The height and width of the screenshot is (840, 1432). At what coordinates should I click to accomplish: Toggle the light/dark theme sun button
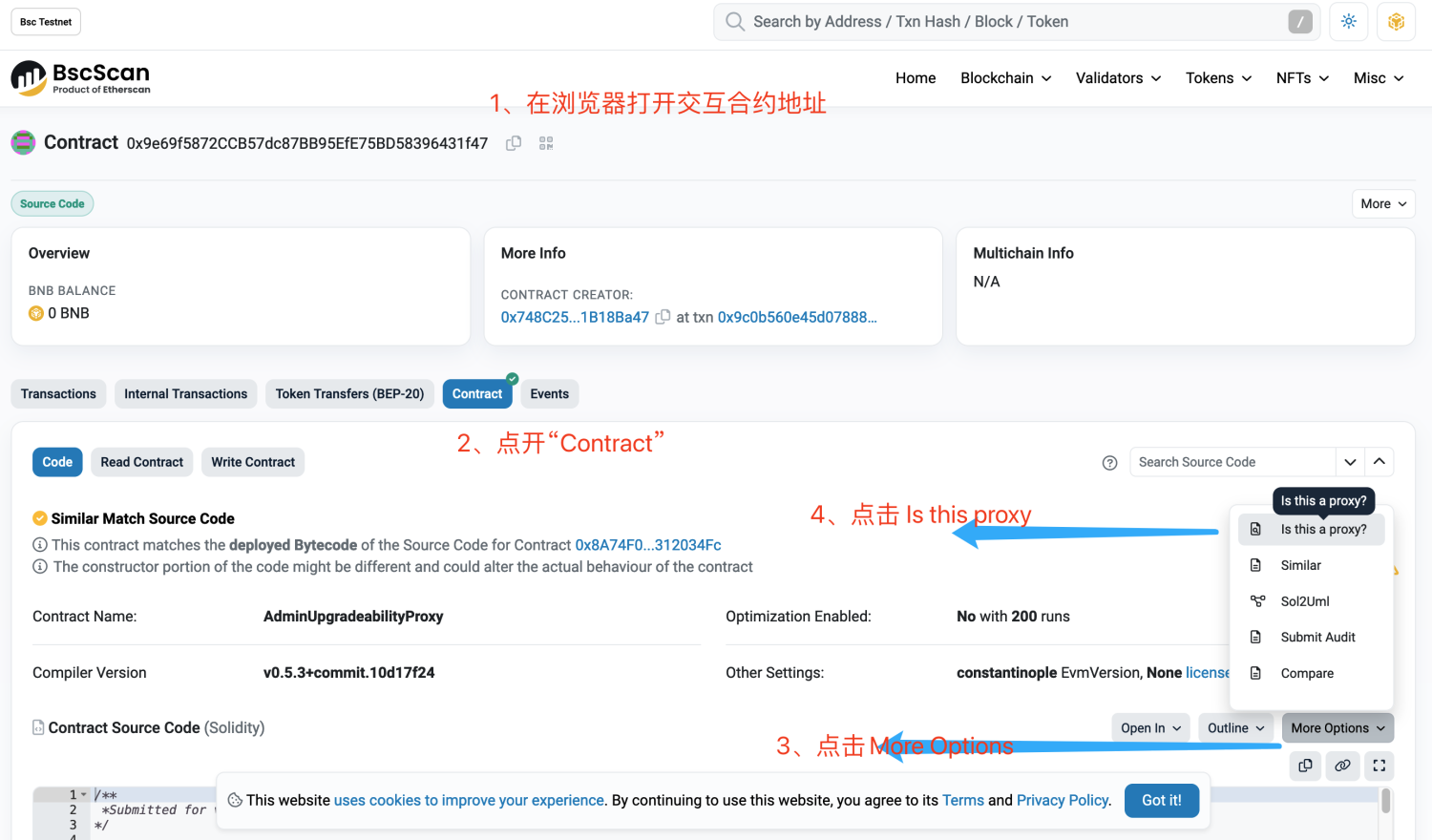(x=1349, y=22)
